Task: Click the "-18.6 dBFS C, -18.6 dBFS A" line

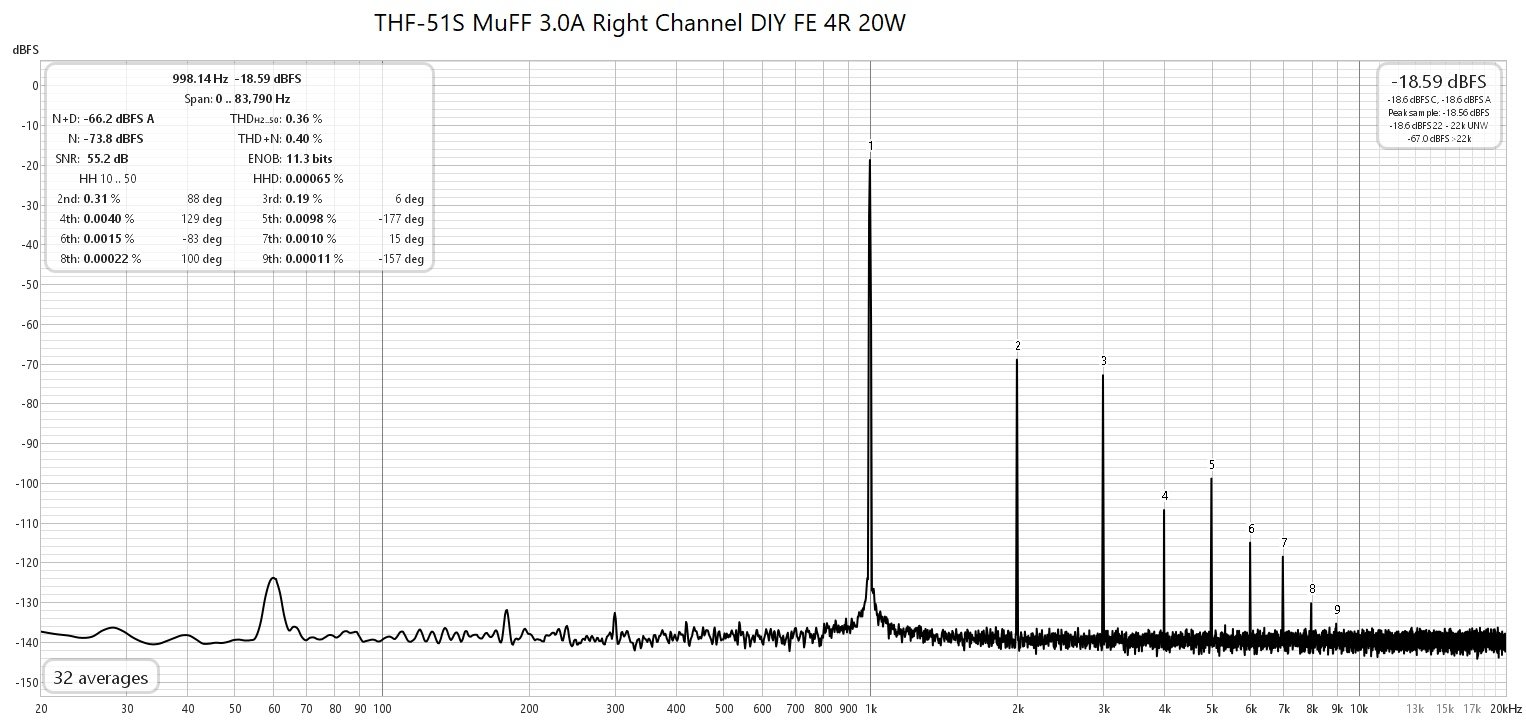Action: [1439, 100]
